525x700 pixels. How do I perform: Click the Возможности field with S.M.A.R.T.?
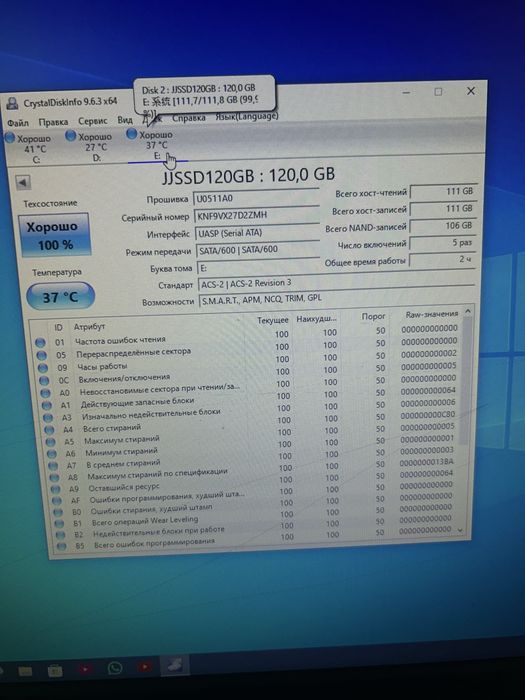pyautogui.click(x=337, y=299)
